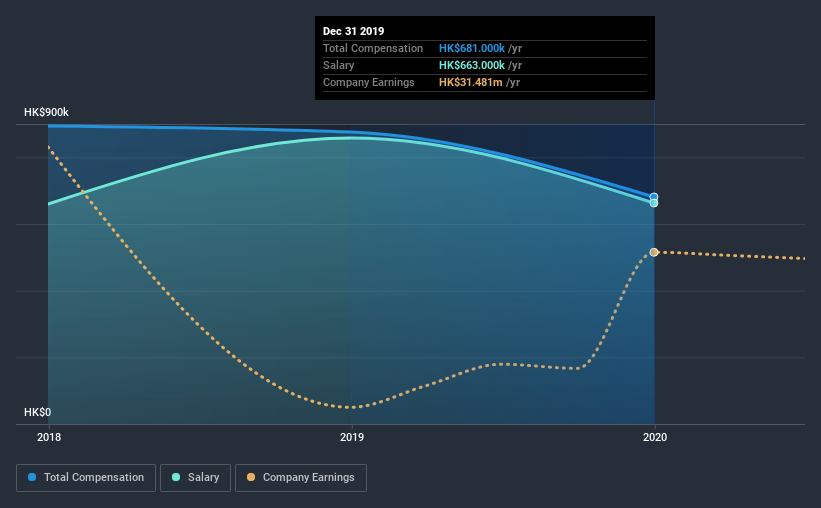Click the blue Total Compensation legend dot
This screenshot has width=821, height=508.
point(32,477)
